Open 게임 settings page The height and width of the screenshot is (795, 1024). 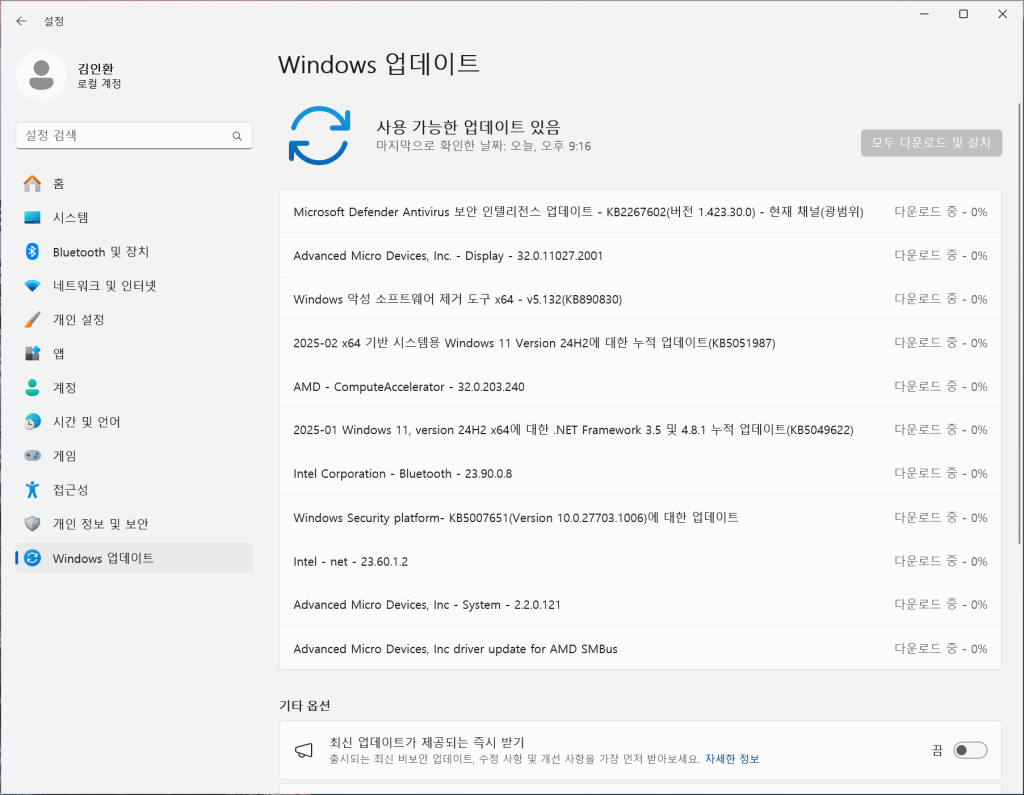(x=134, y=455)
